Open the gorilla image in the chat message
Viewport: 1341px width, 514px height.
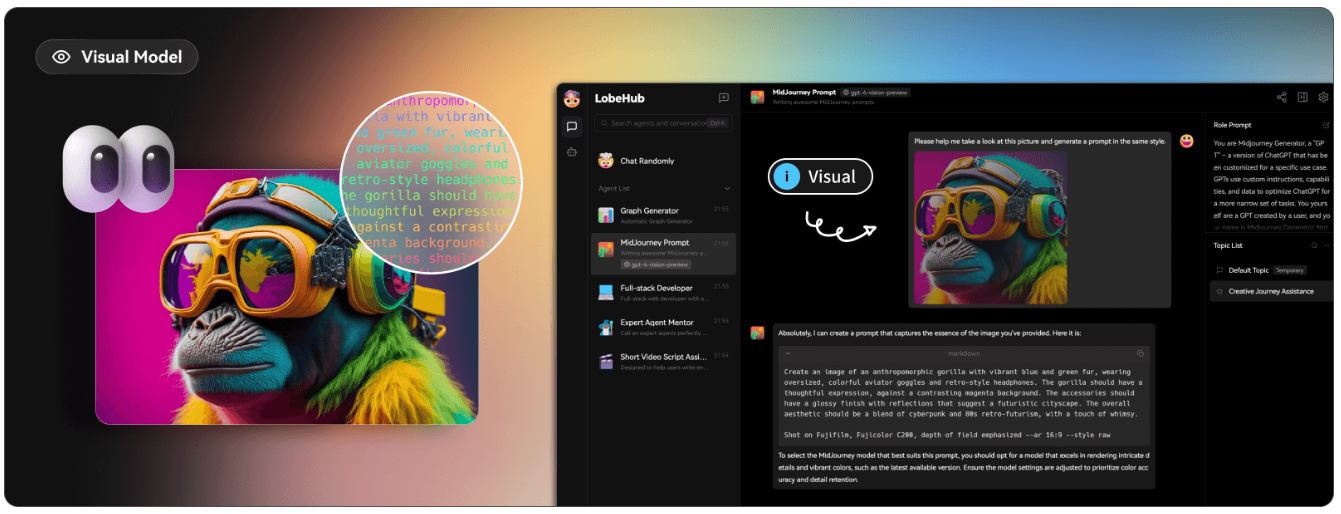point(990,226)
